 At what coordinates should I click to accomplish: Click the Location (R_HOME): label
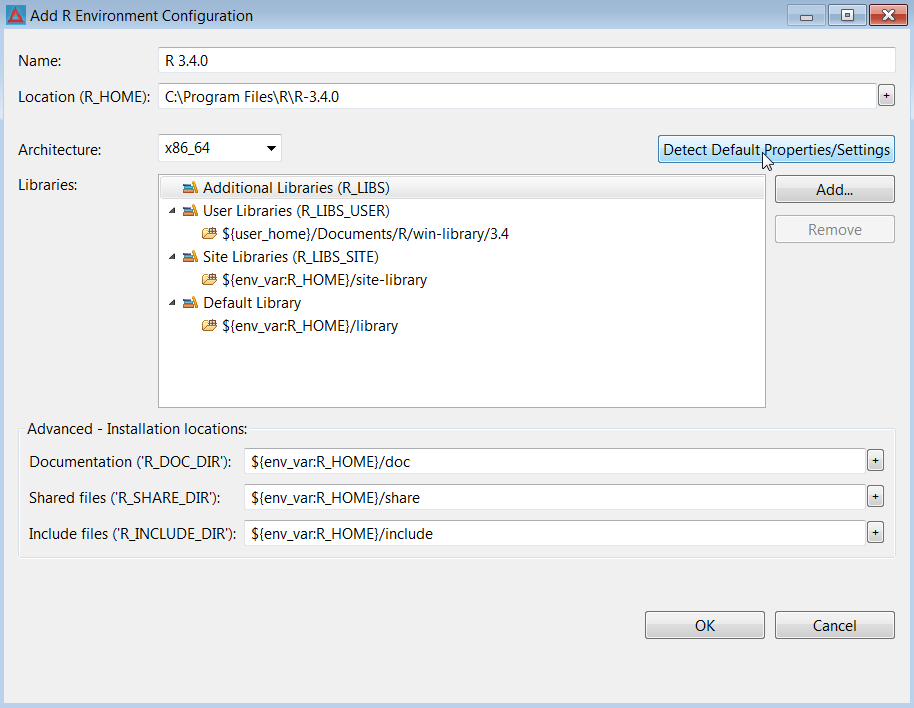coord(84,97)
